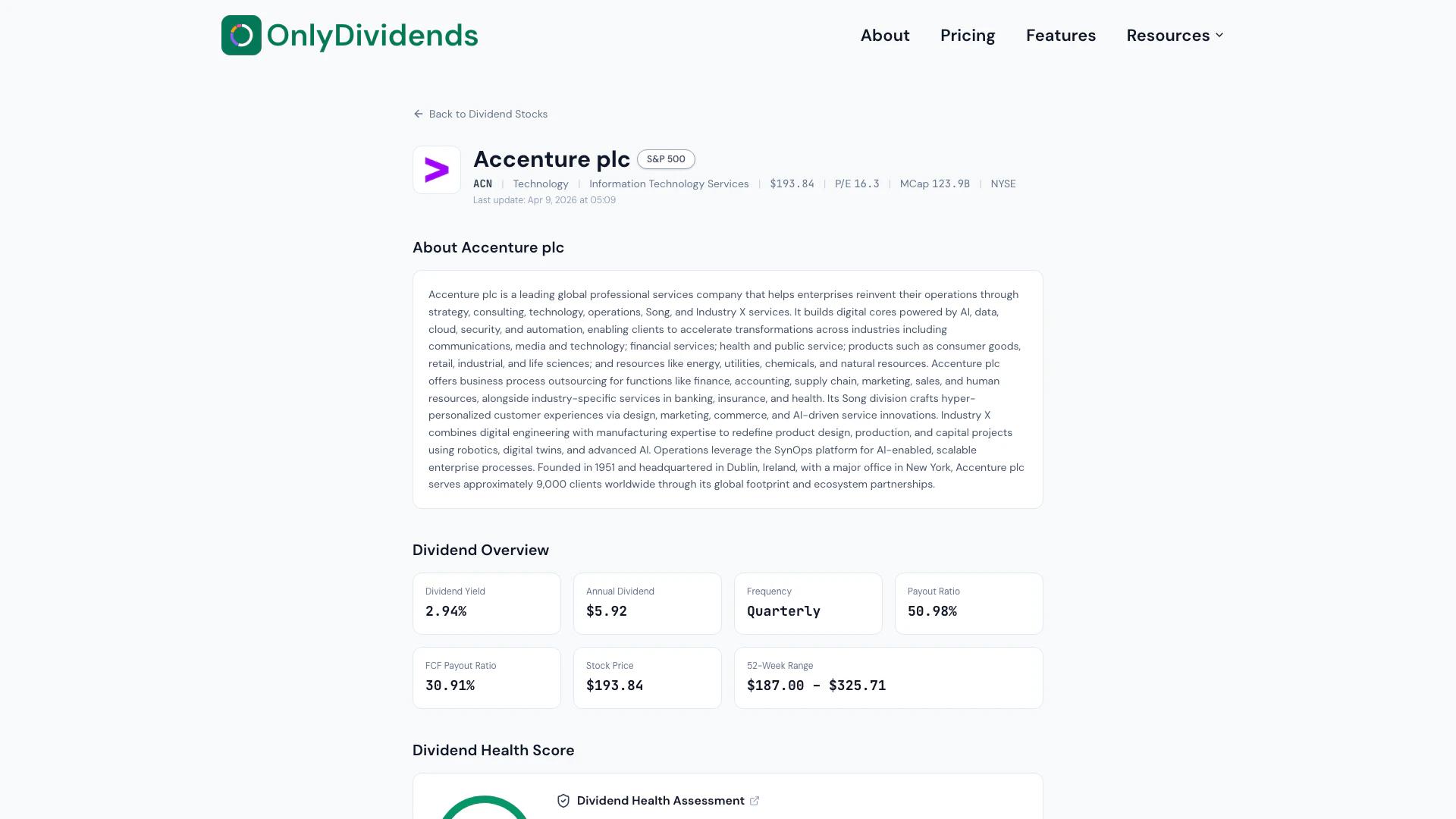This screenshot has height=819, width=1456.
Task: Click the Accenture purple logo thumbnail
Action: click(x=437, y=170)
